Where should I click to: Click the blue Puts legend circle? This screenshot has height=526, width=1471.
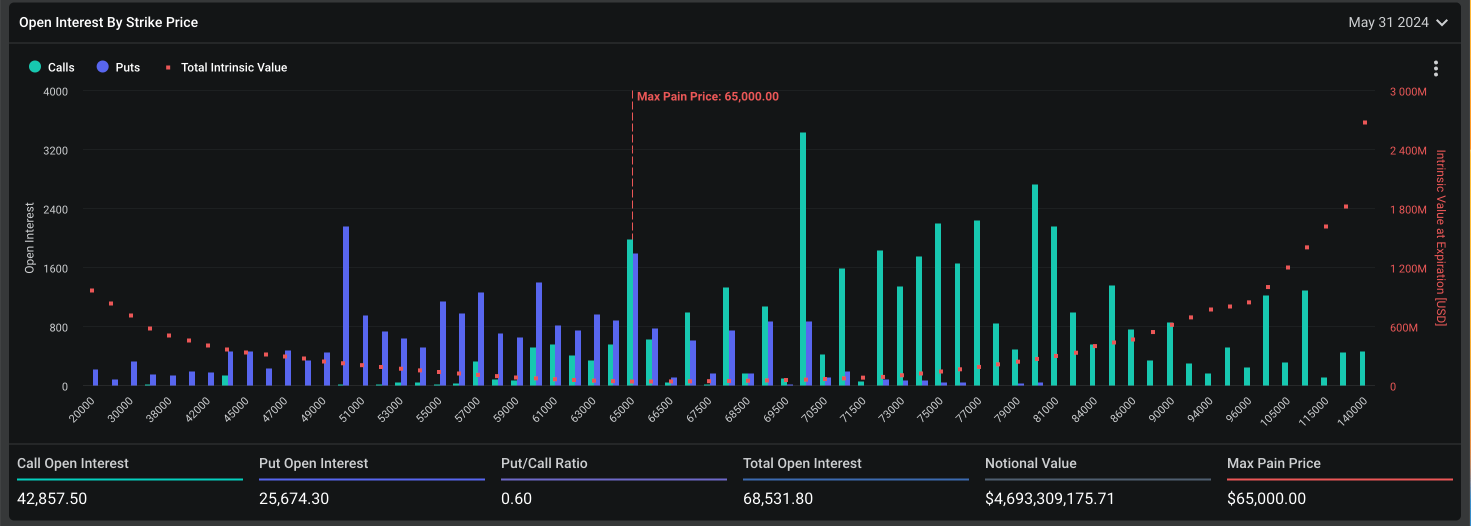click(103, 68)
